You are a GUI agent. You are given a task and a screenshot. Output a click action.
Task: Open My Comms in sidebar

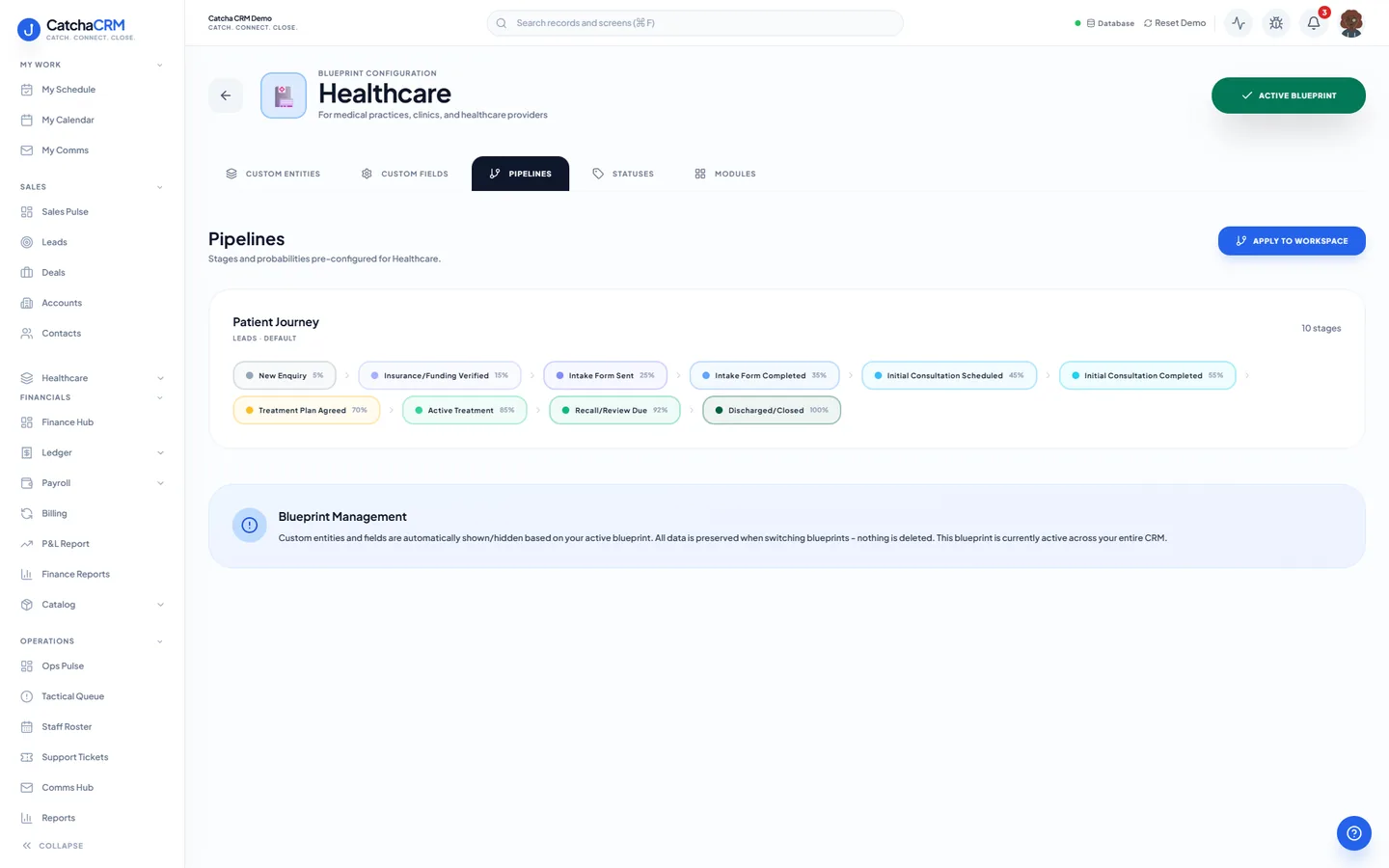pos(92,150)
